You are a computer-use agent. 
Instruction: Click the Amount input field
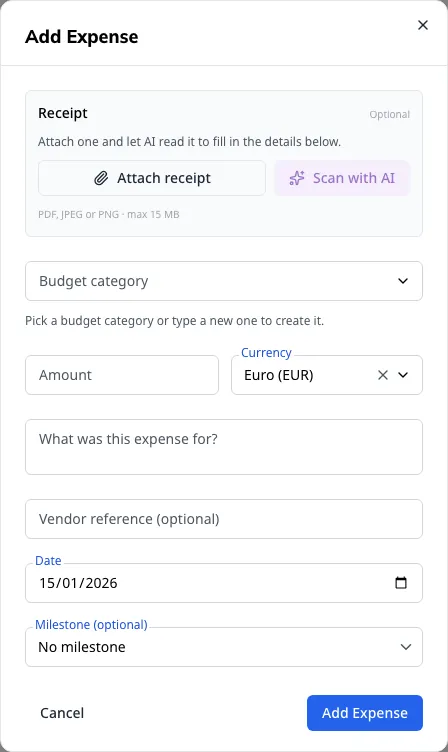pos(122,375)
